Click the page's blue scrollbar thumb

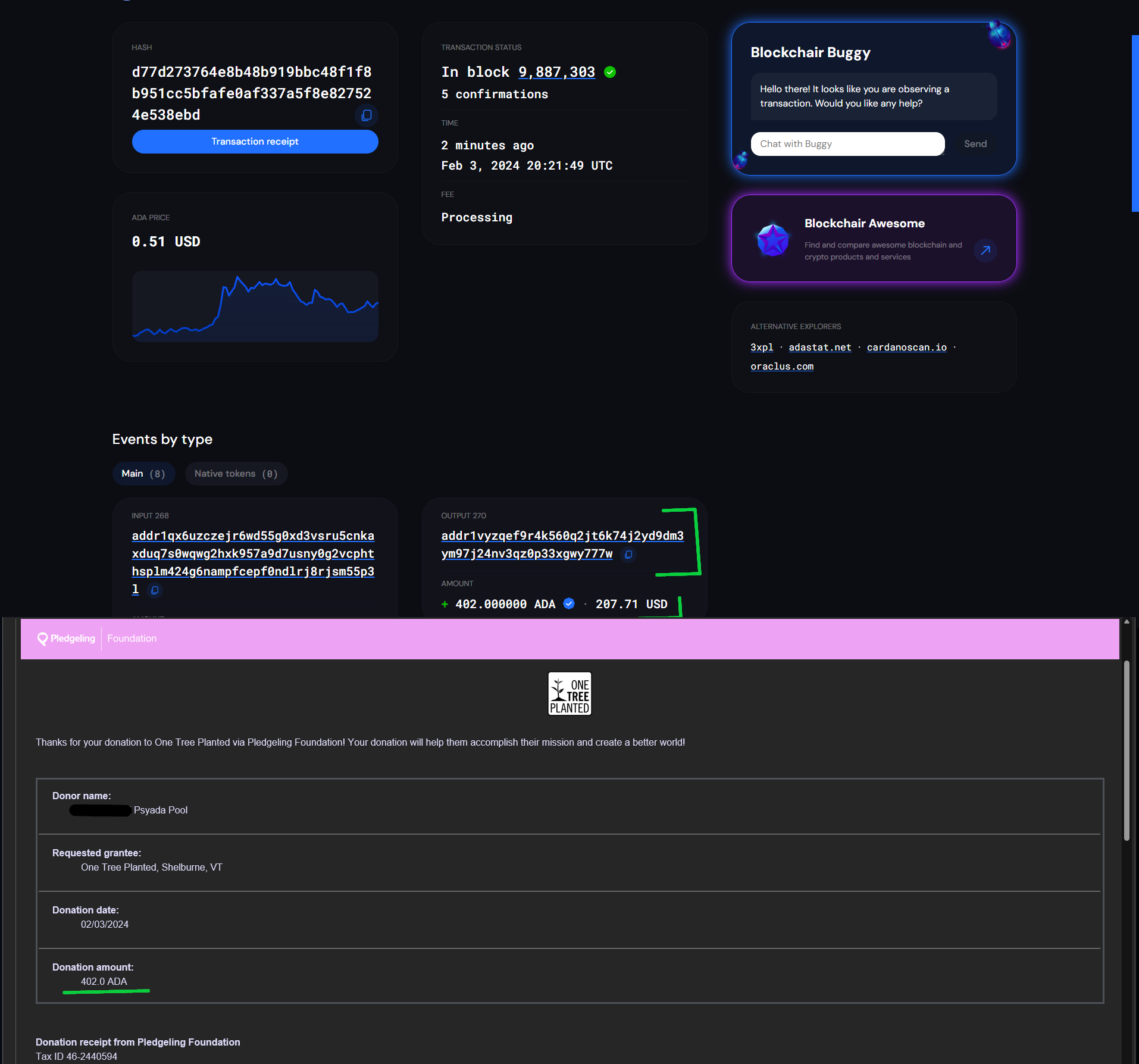pyautogui.click(x=1135, y=123)
